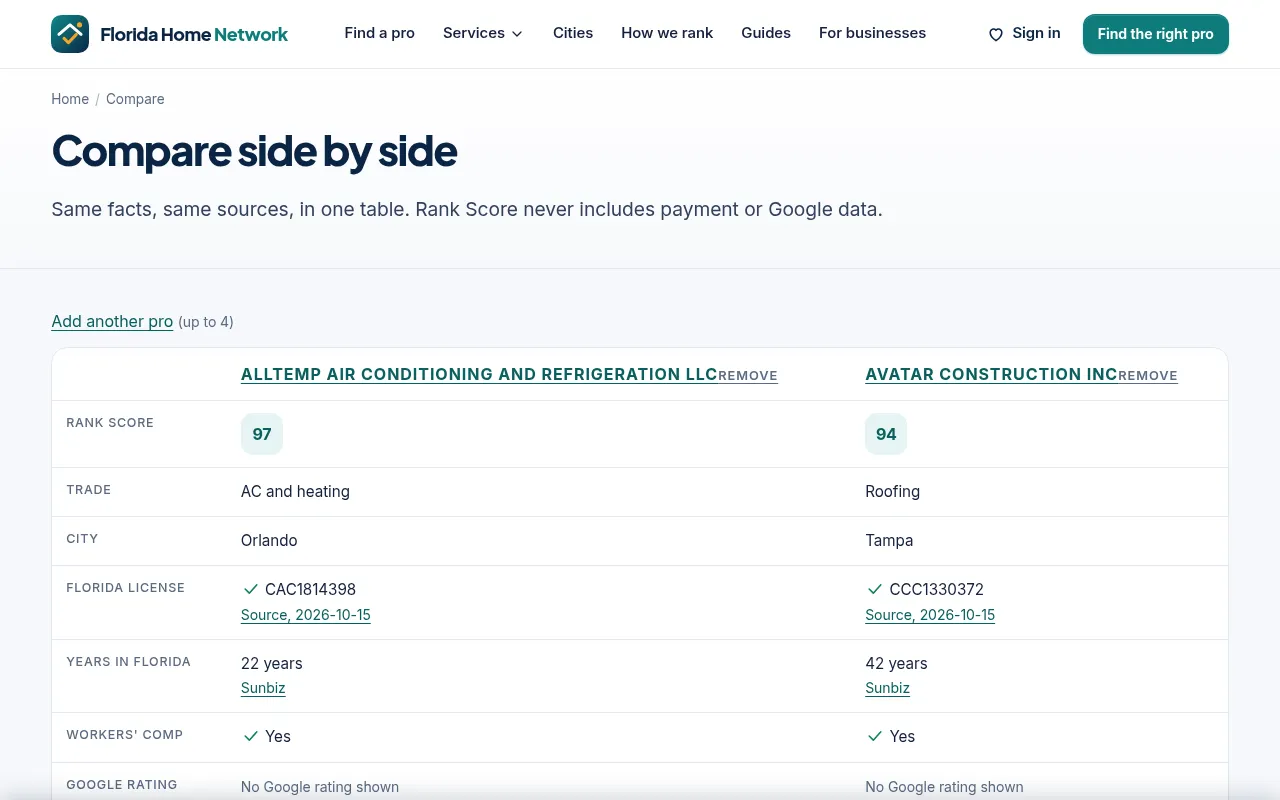Open ALLTEMP AIR CONDITIONING AND REFRIGERATION LLC profile
Viewport: 1280px width, 800px height.
tap(479, 374)
